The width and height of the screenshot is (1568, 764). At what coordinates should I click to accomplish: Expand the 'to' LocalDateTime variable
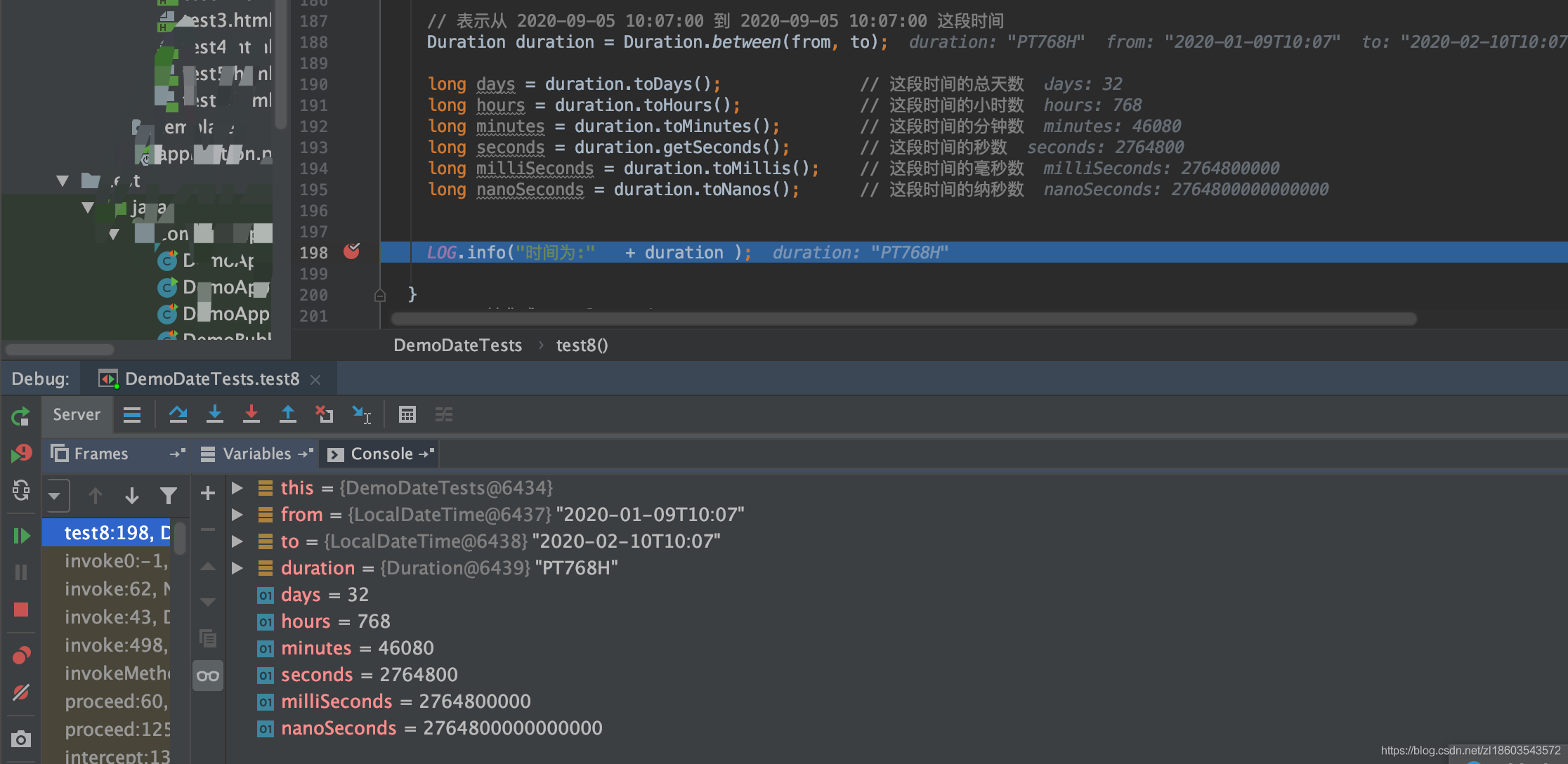[237, 541]
